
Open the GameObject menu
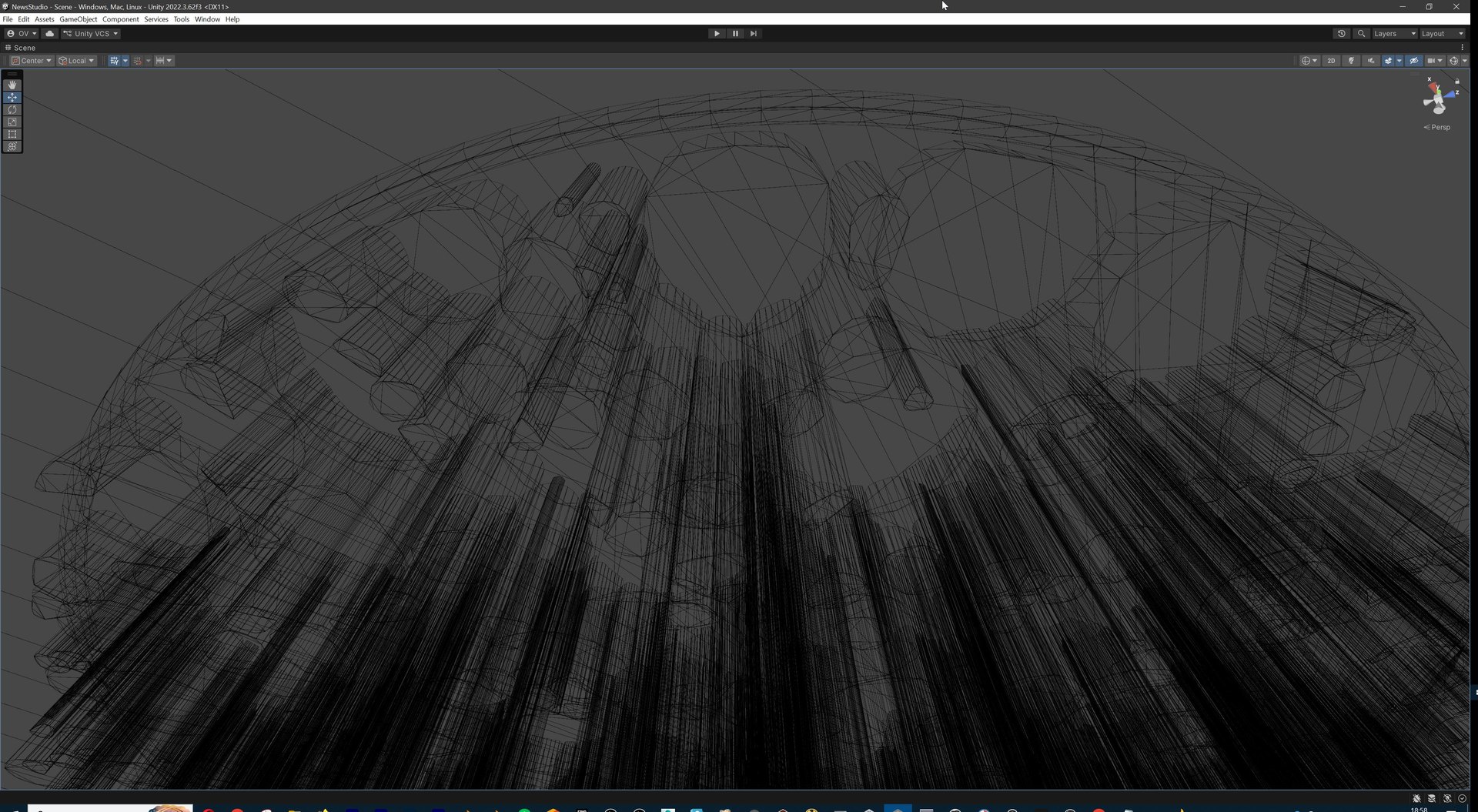pyautogui.click(x=79, y=19)
